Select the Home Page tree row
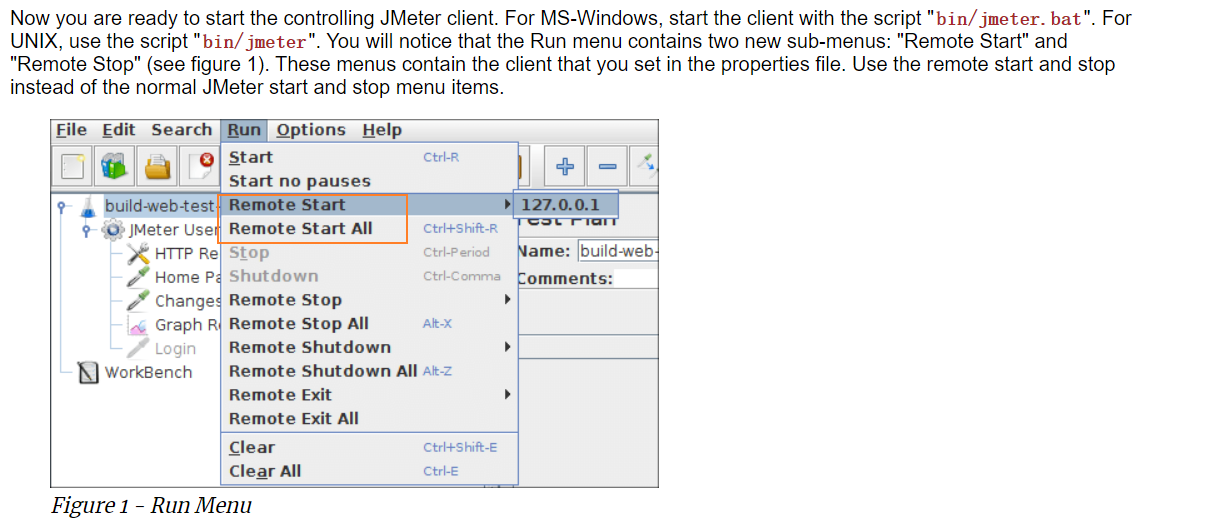 [187, 277]
